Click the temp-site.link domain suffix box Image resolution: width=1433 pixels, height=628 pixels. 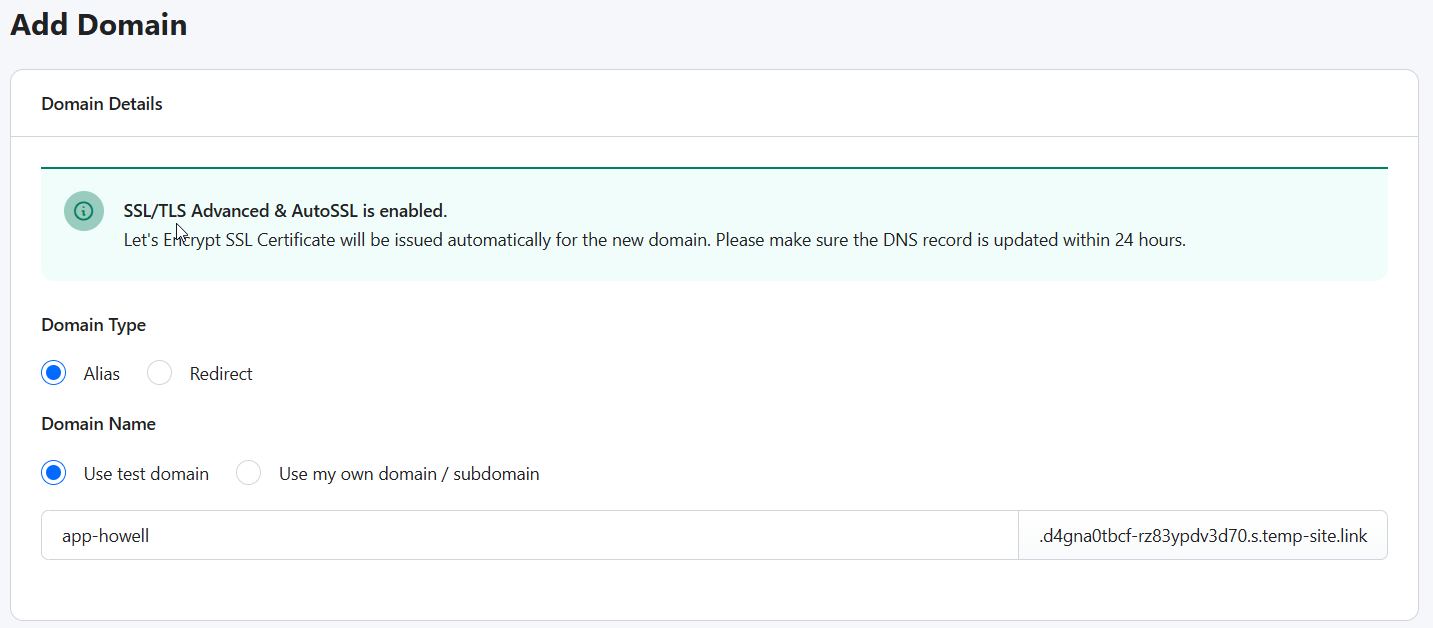1202,536
